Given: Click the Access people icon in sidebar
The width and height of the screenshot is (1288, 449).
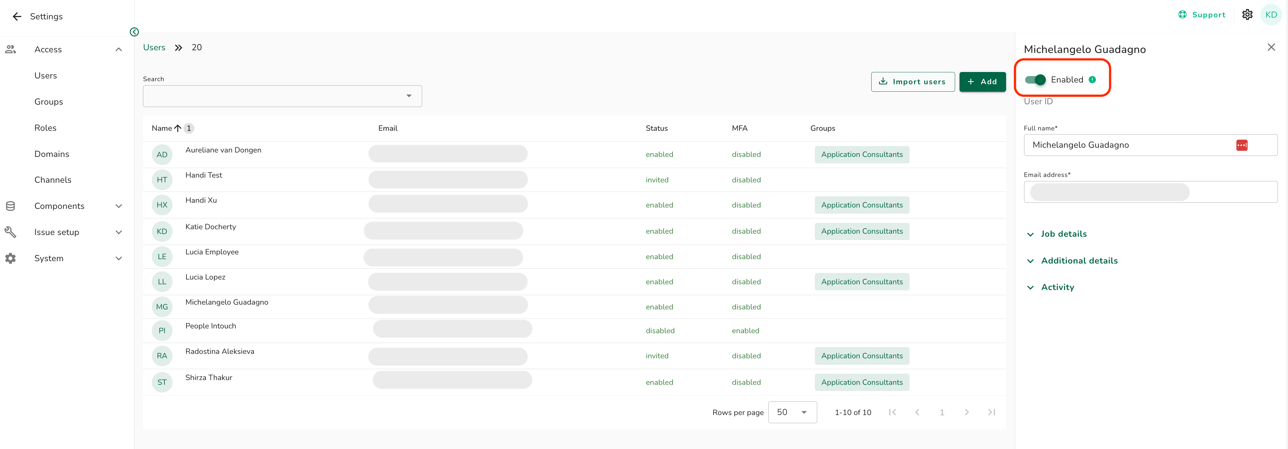Looking at the screenshot, I should [11, 49].
